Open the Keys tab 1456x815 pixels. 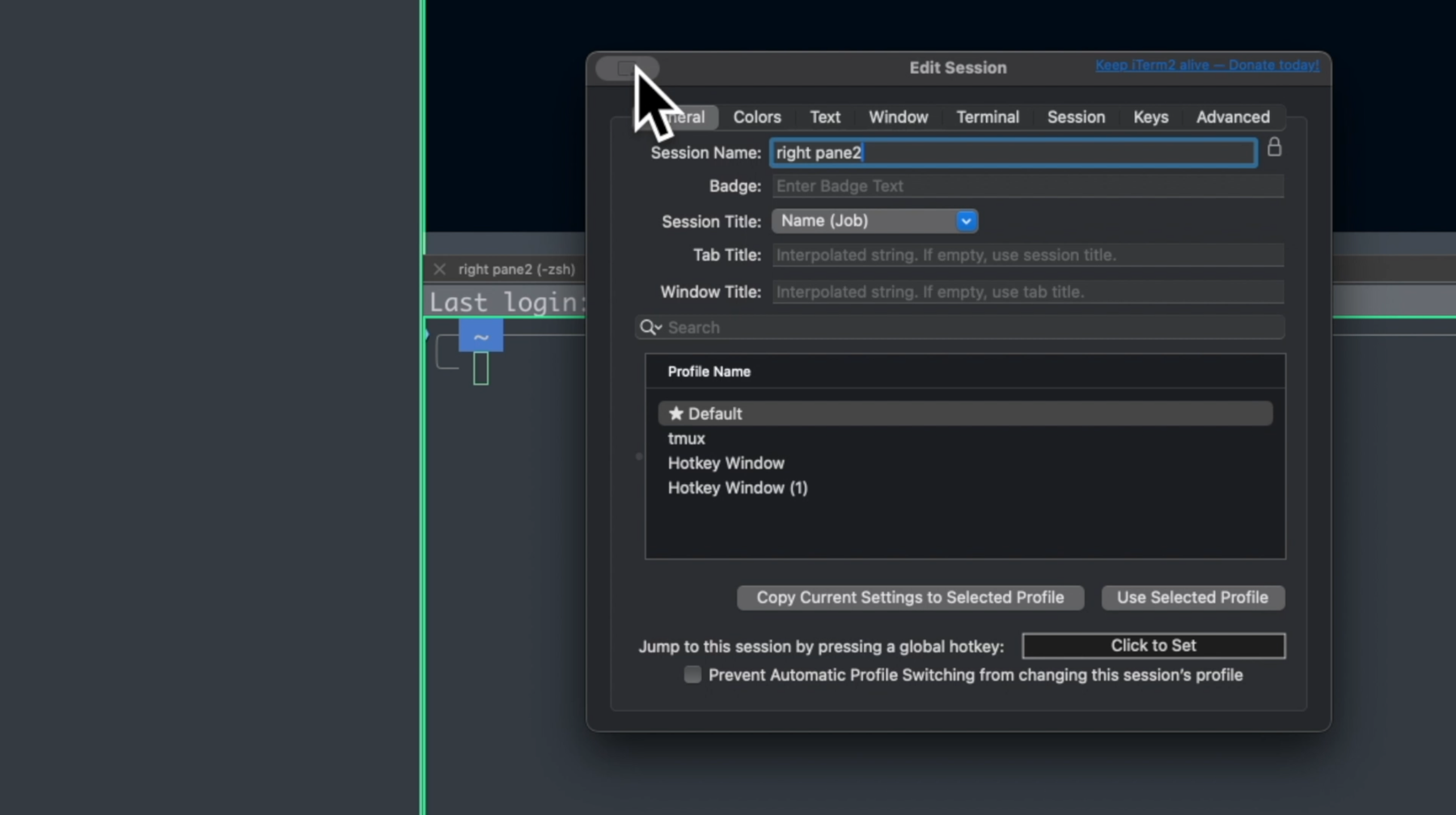pyautogui.click(x=1150, y=117)
